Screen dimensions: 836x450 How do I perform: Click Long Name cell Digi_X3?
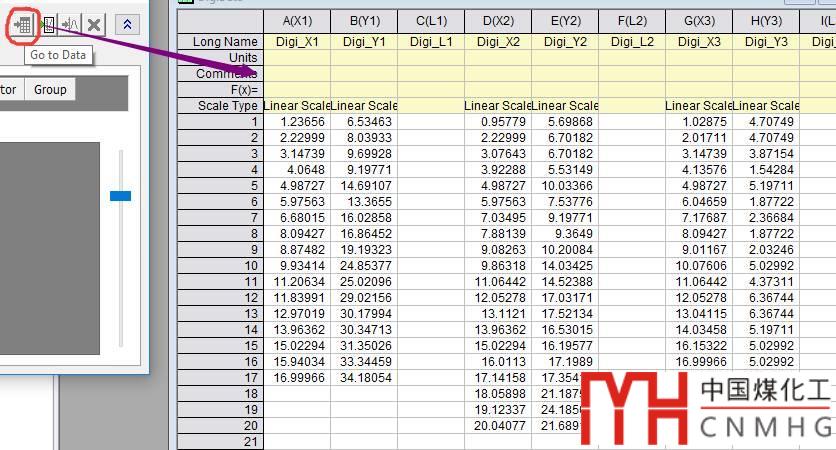[700, 42]
